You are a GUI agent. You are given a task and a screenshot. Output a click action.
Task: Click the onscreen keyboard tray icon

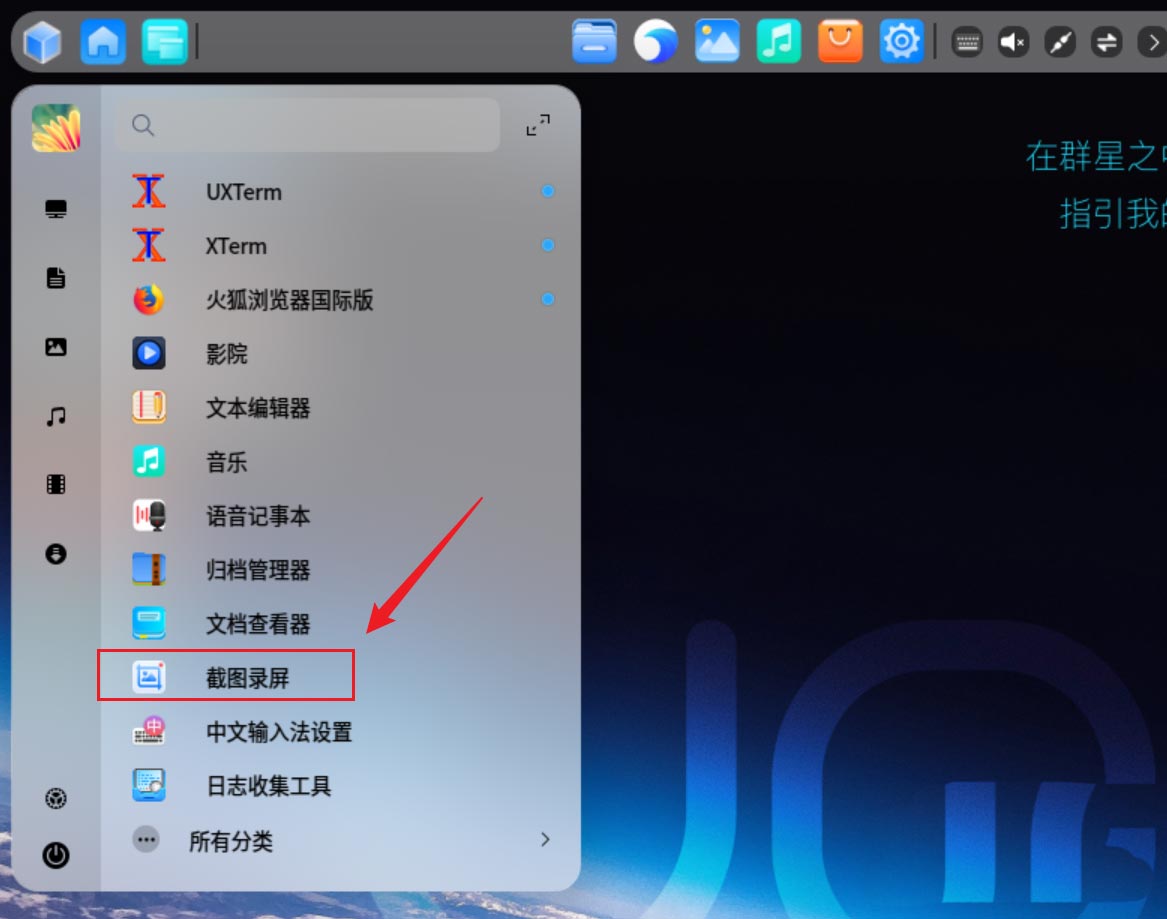click(x=967, y=42)
